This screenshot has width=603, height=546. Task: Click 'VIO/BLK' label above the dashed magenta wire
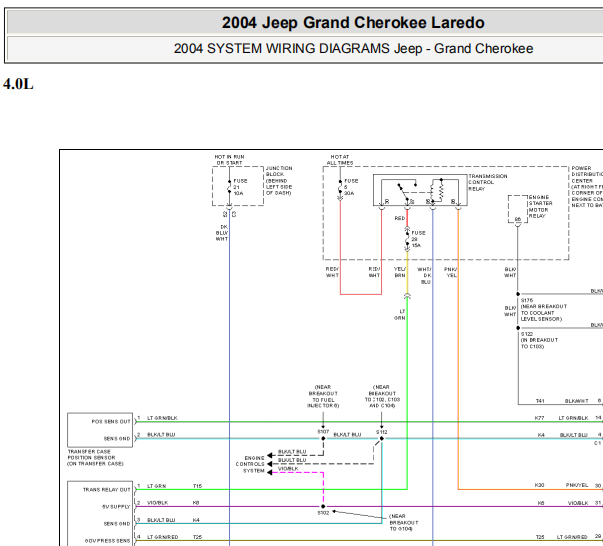click(288, 469)
